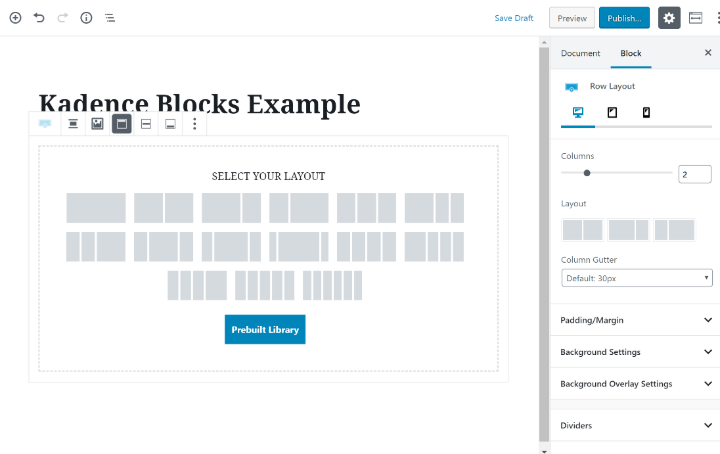Select three columns wide-right layout thumbnail
720x454 pixels.
click(96, 247)
